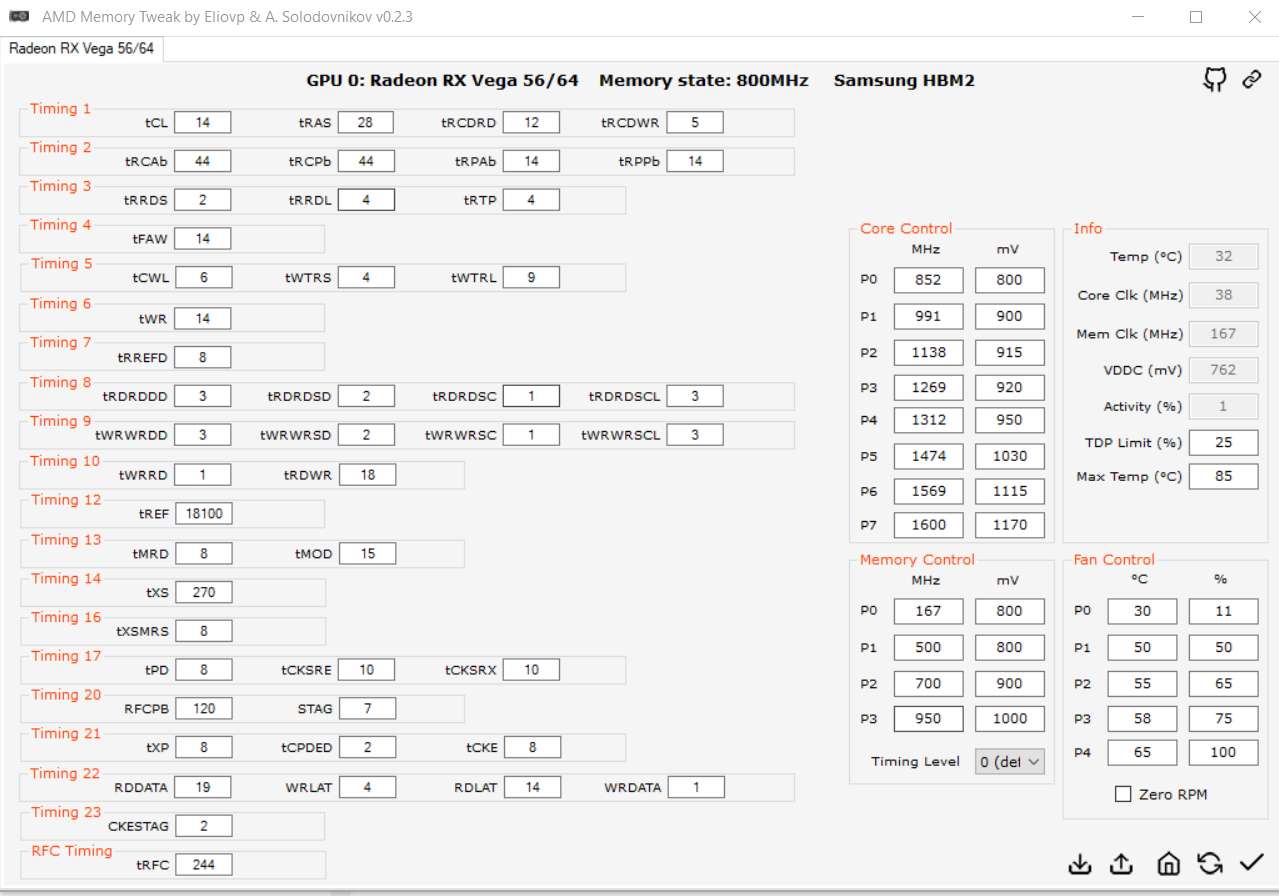The width and height of the screenshot is (1279, 896).
Task: Click Memory P2 mV field 900
Action: (1010, 684)
